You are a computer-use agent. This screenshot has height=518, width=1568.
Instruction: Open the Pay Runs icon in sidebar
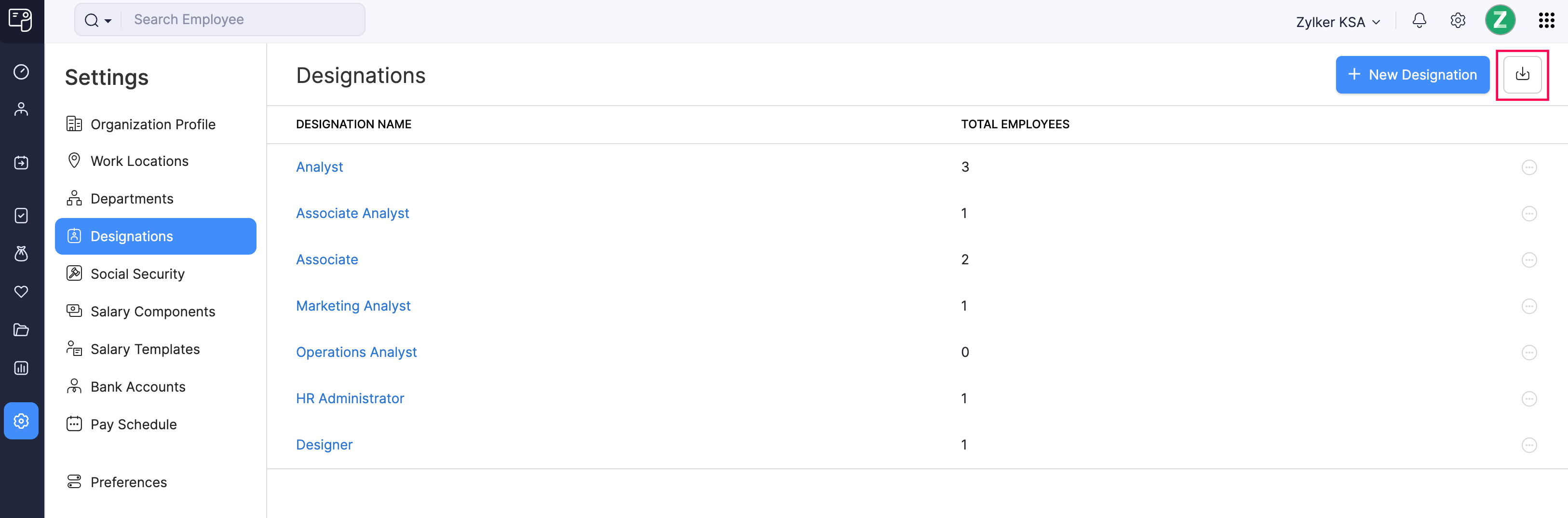tap(21, 163)
